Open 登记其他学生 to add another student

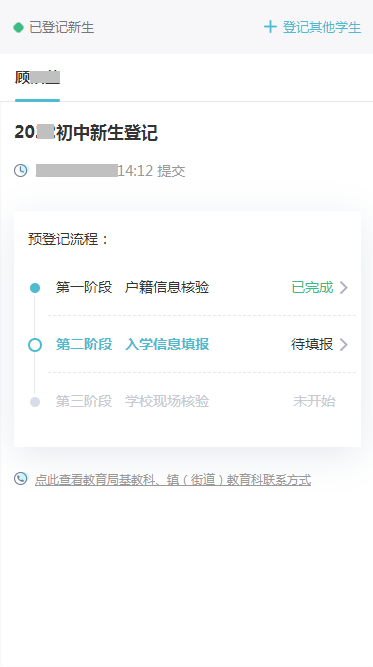click(313, 27)
